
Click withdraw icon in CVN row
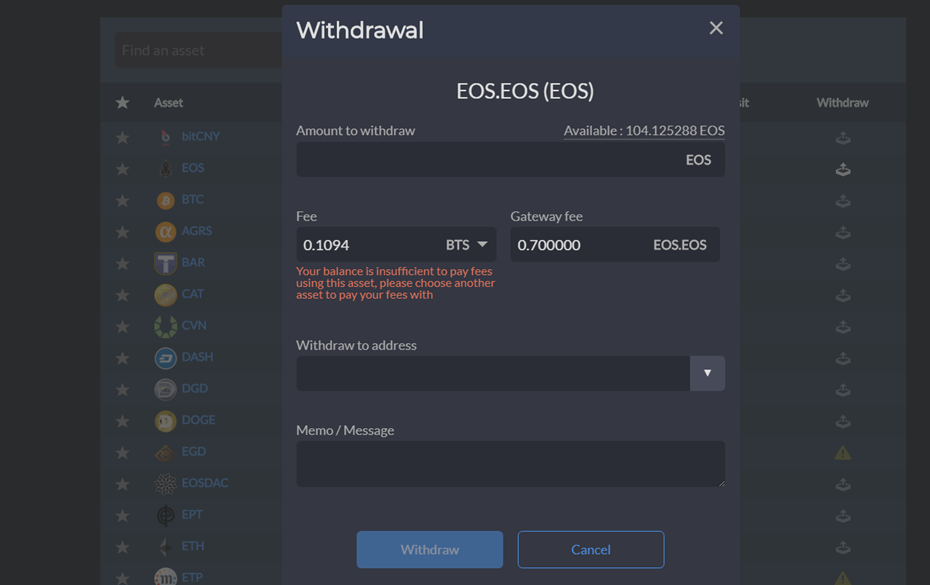coord(843,327)
